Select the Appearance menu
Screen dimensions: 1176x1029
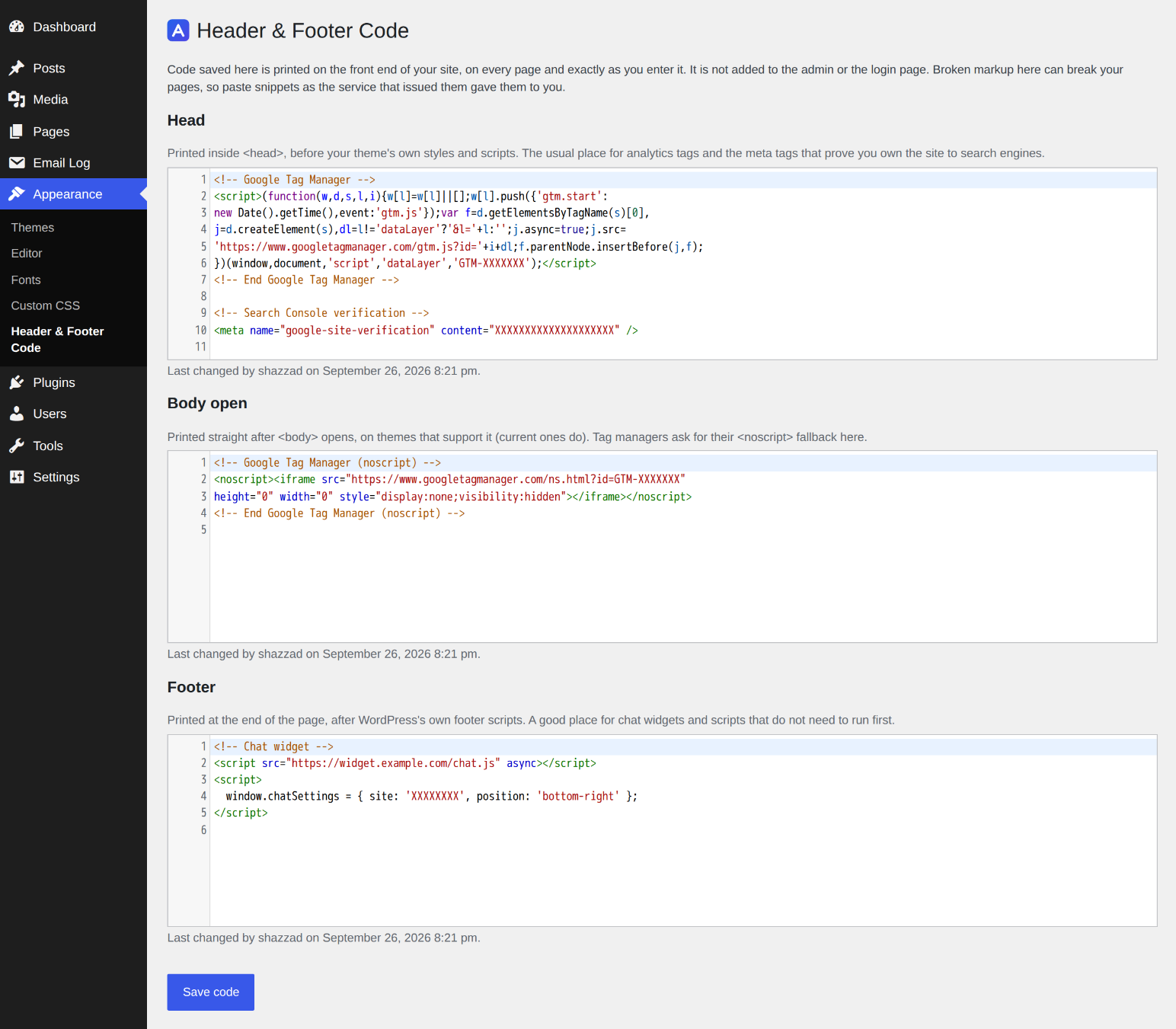(x=73, y=194)
